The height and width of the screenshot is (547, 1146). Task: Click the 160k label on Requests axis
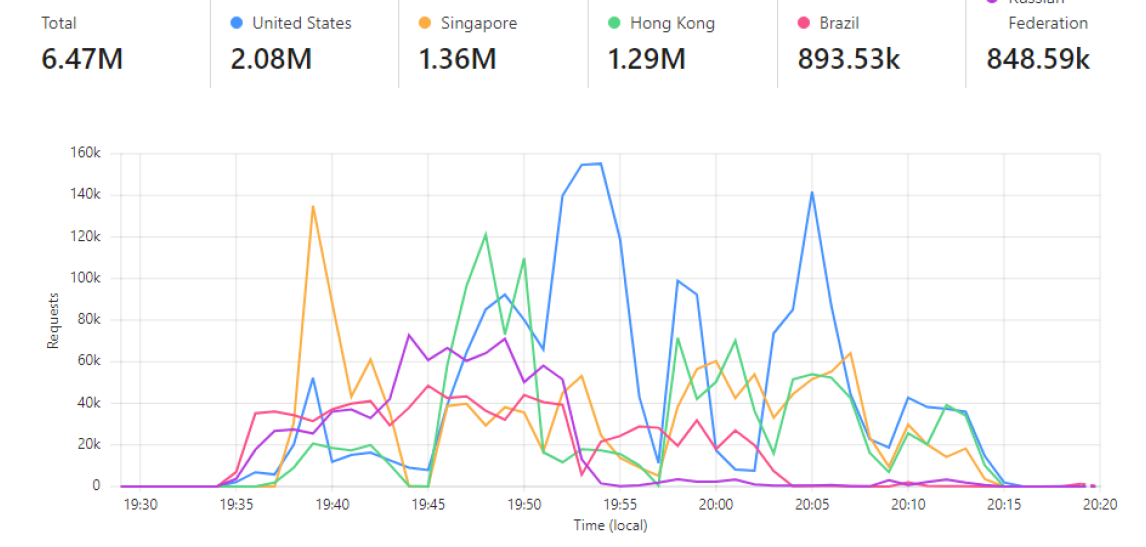point(84,154)
